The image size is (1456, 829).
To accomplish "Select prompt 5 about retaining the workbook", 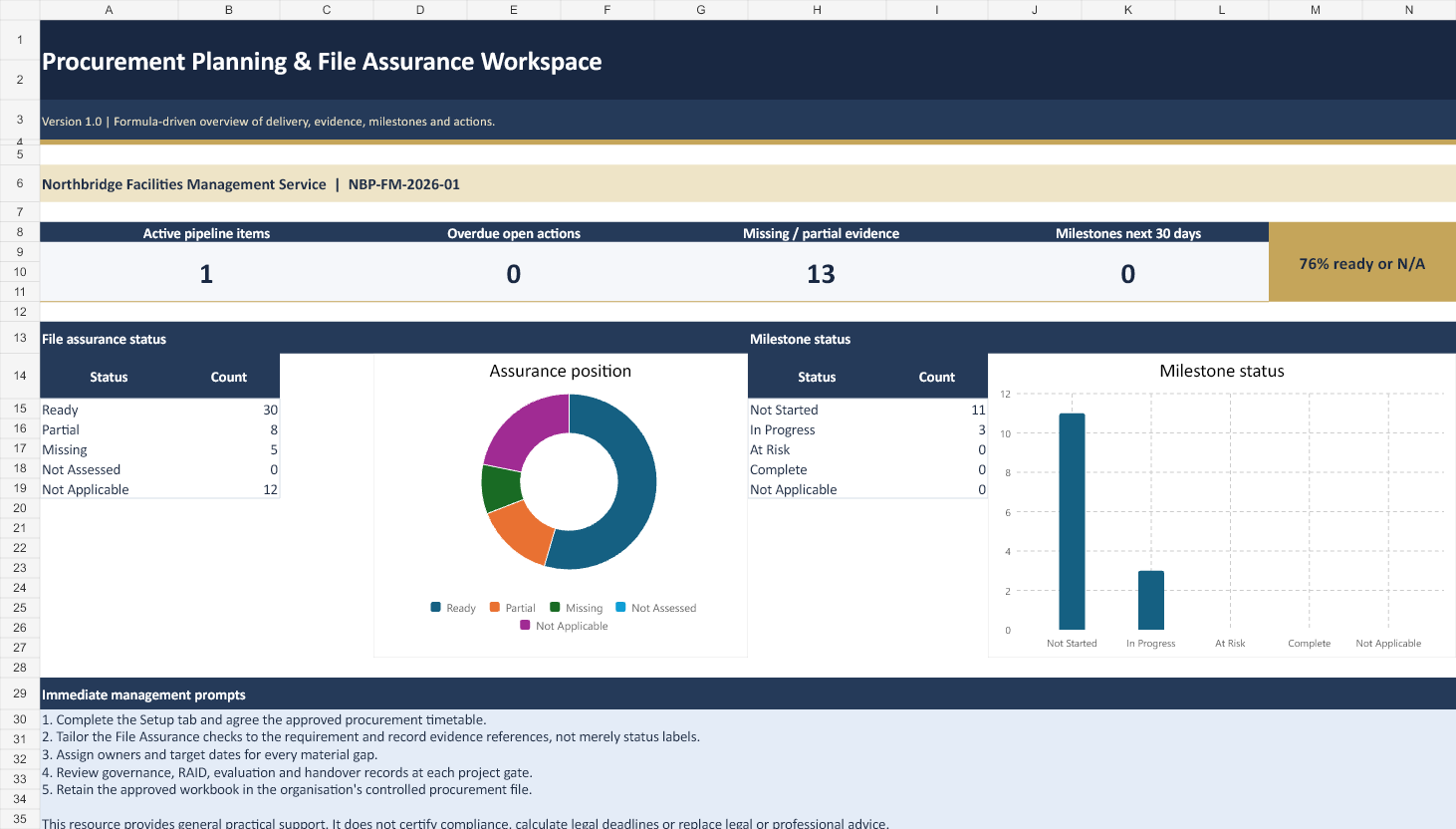I will (287, 789).
